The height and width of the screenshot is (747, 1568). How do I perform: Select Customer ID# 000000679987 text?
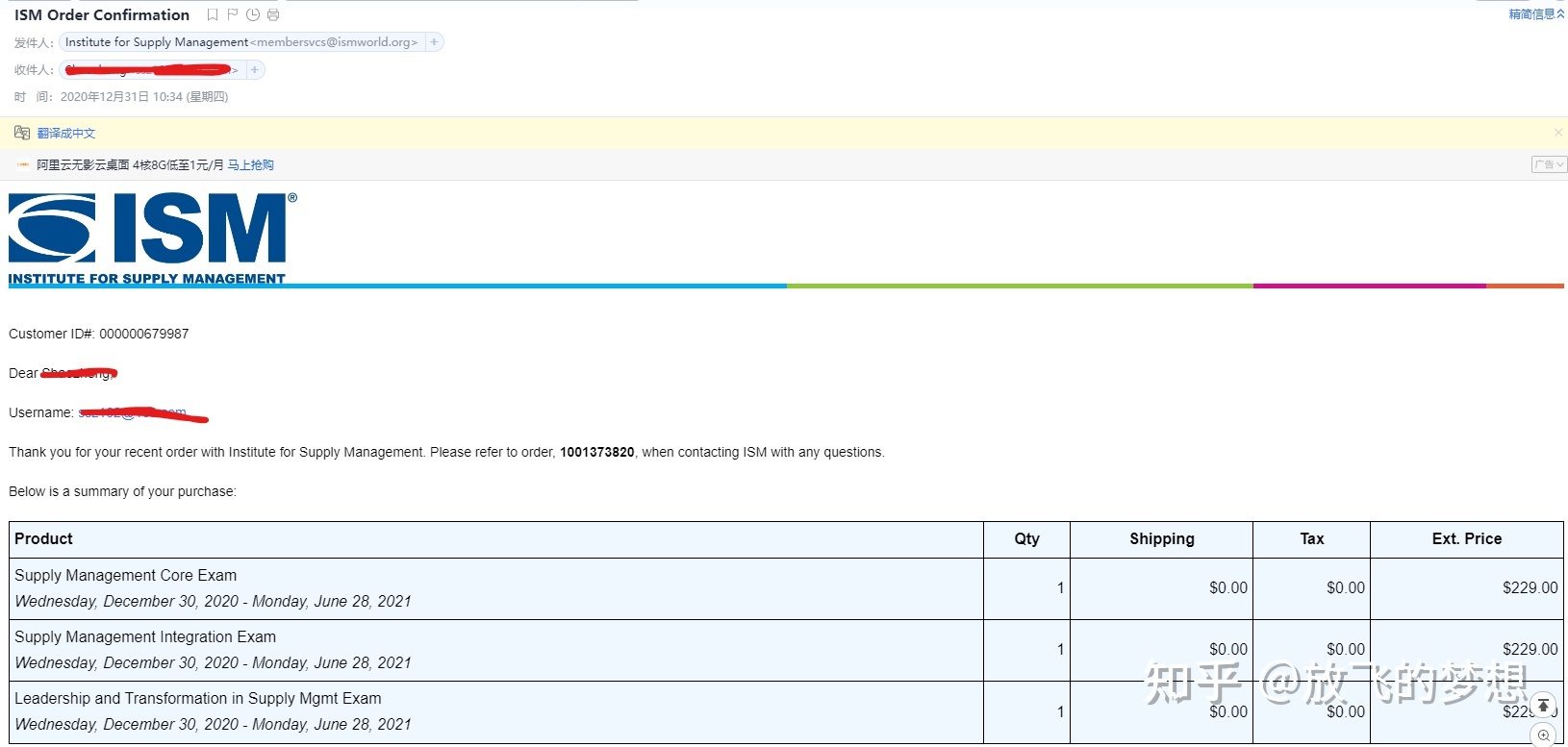click(99, 334)
